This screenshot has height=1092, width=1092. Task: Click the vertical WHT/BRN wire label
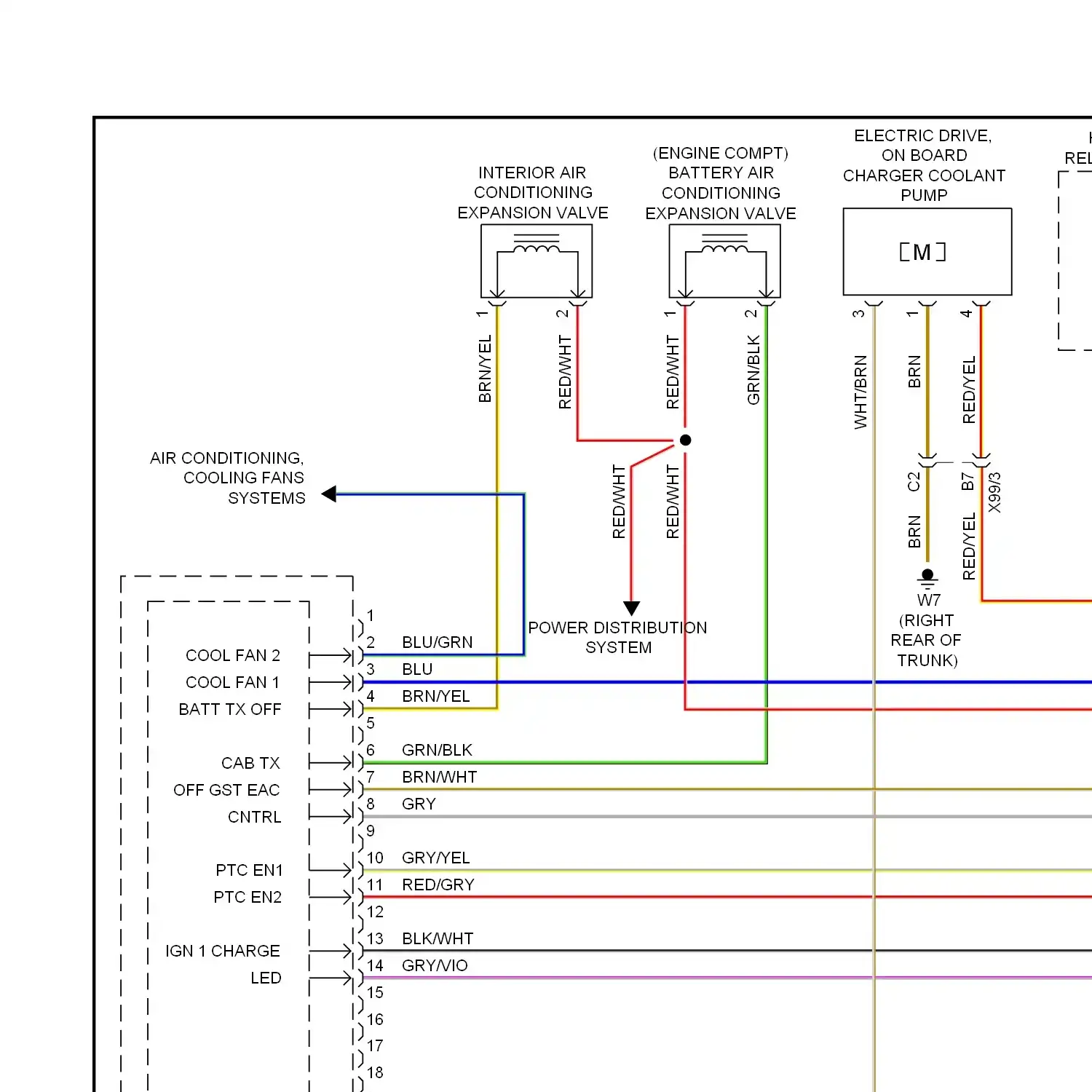pos(861,392)
